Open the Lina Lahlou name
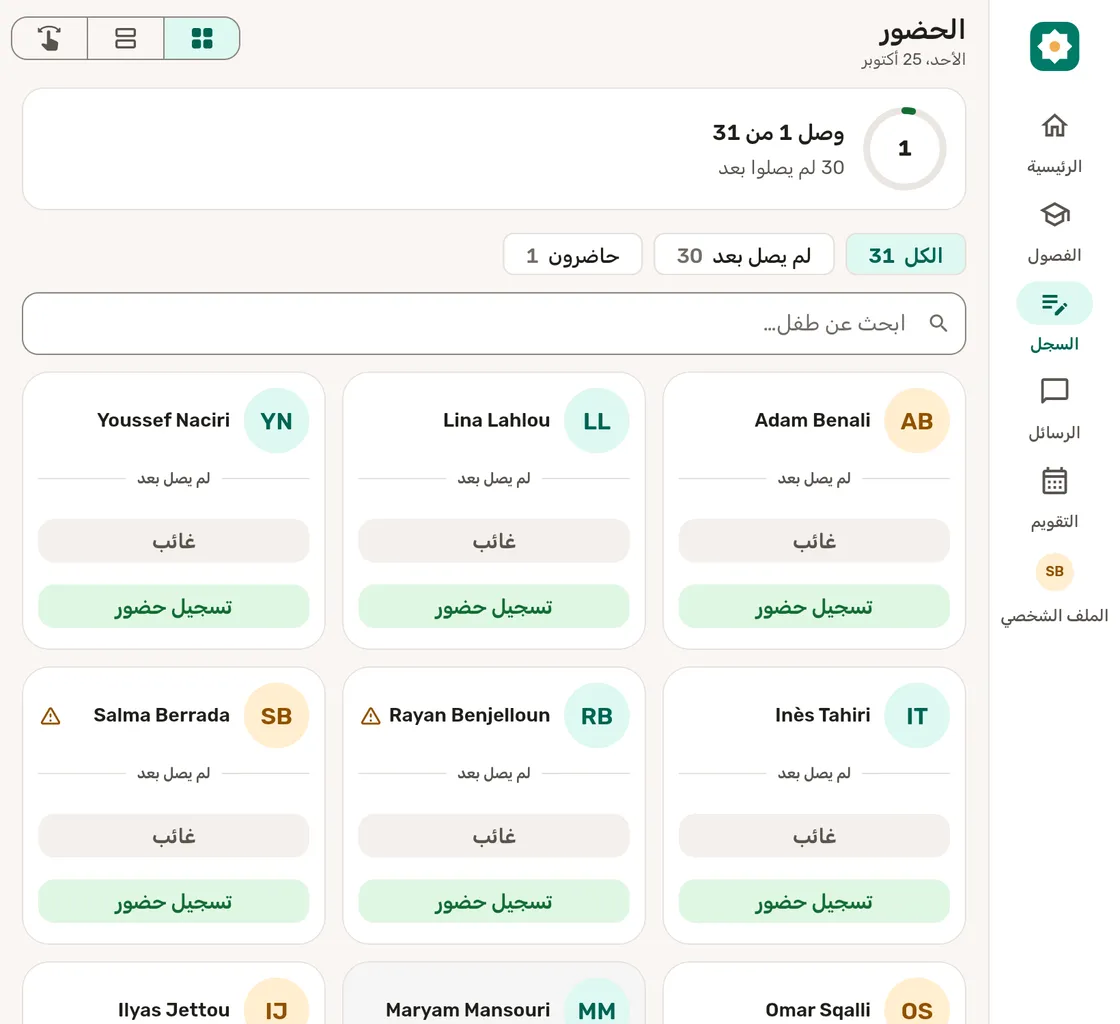Image resolution: width=1120 pixels, height=1024 pixels. click(496, 420)
